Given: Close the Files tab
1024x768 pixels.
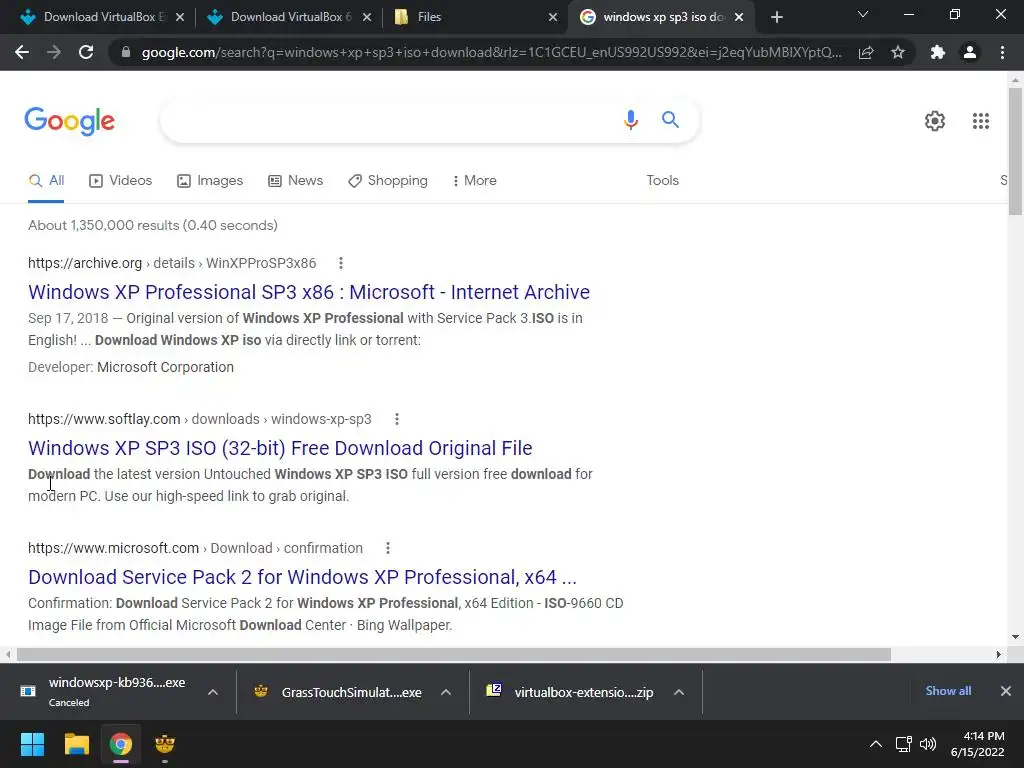Looking at the screenshot, I should click(552, 17).
